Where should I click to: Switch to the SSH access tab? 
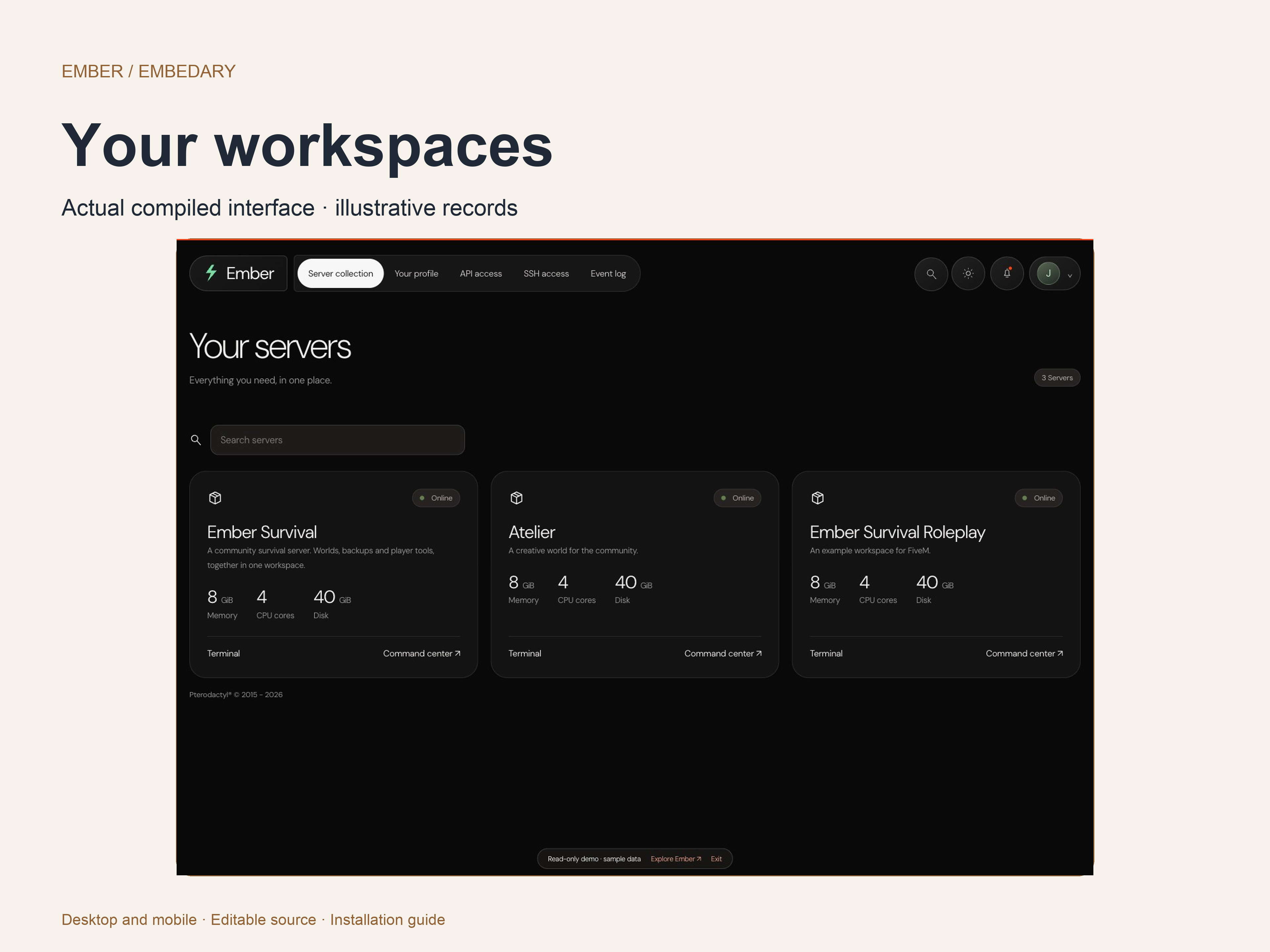pos(546,274)
